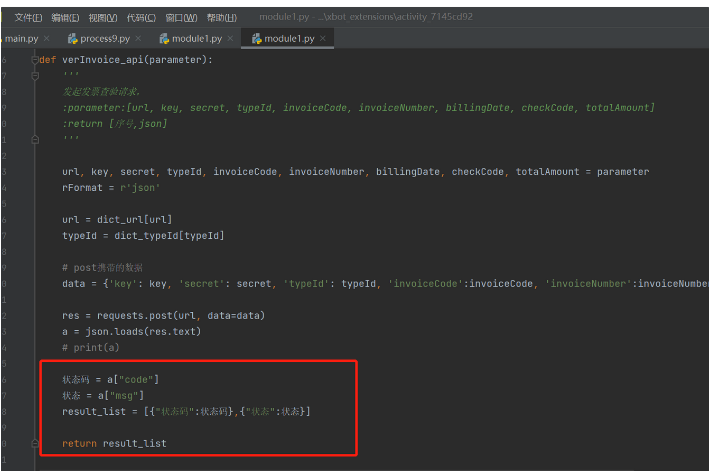This screenshot has width=712, height=471.
Task: Close the active module1.py tab
Action: tap(323, 38)
